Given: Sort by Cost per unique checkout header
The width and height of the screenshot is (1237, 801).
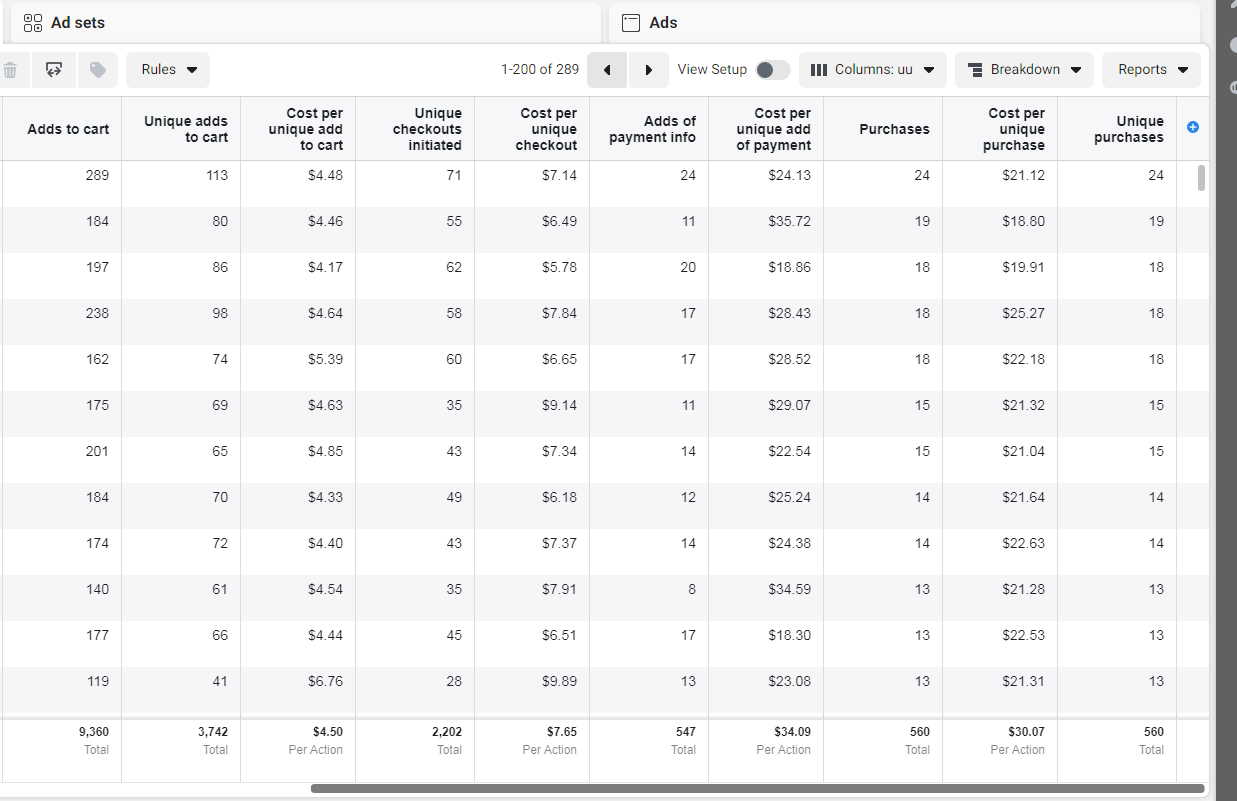Looking at the screenshot, I should 532,129.
